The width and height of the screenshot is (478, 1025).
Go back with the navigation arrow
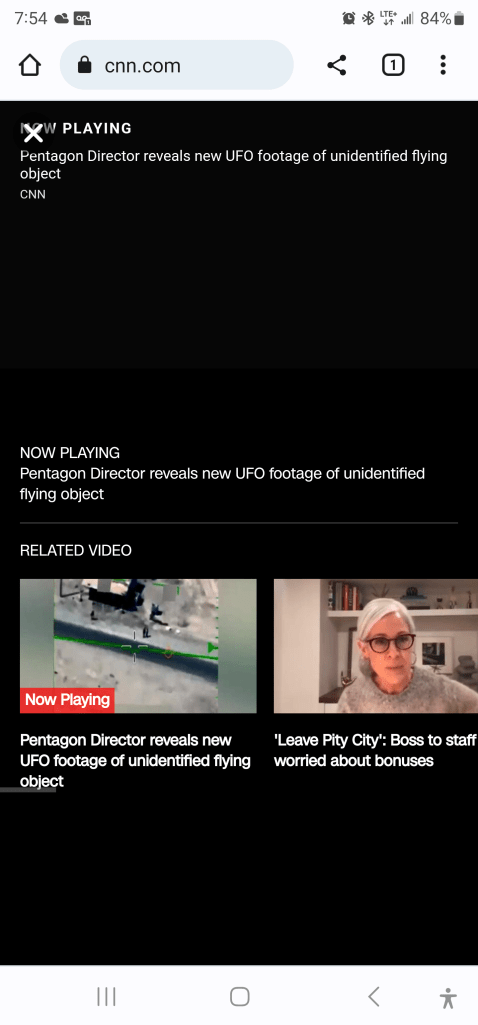[x=373, y=996]
